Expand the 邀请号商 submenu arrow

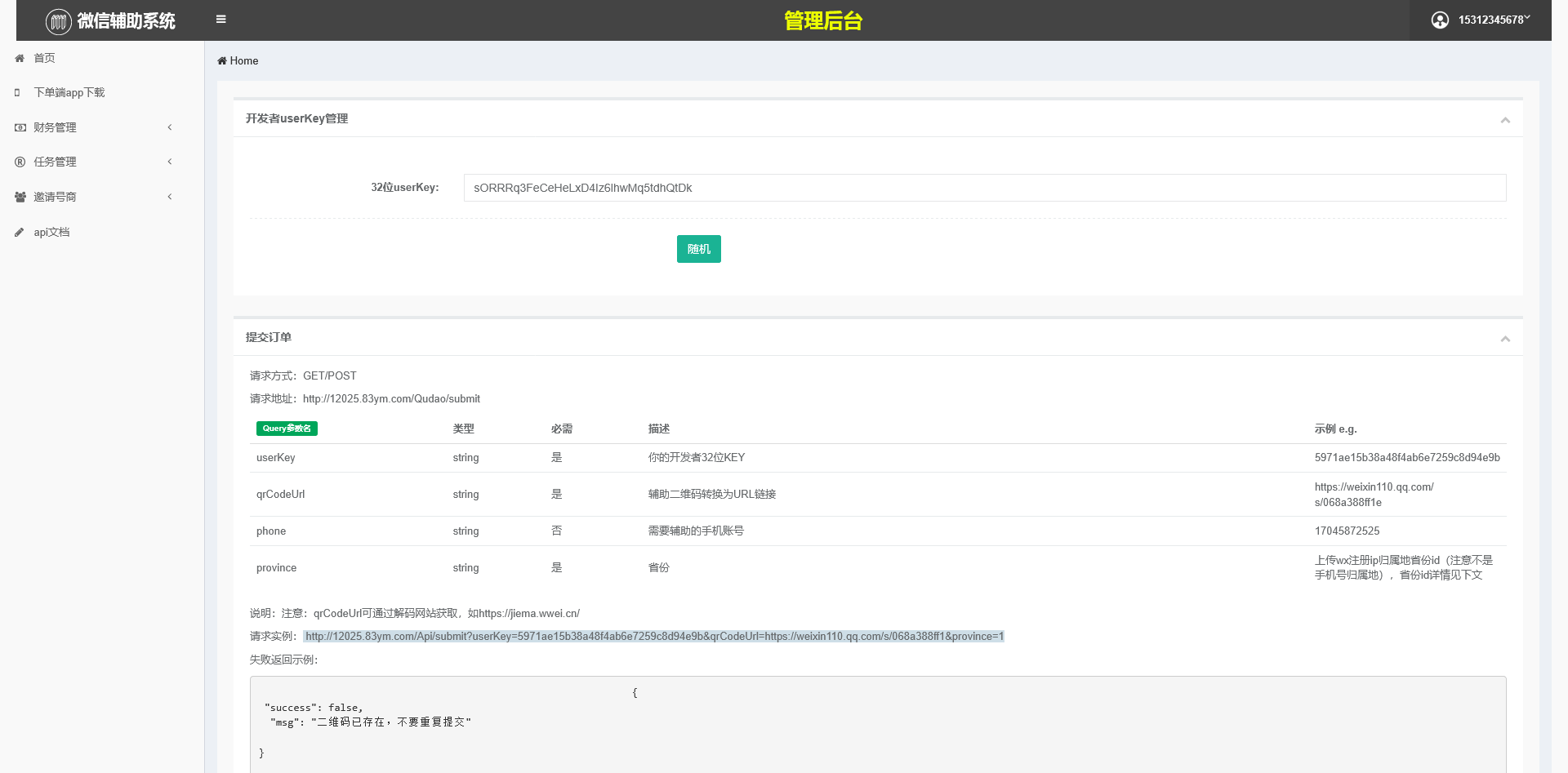pos(170,197)
